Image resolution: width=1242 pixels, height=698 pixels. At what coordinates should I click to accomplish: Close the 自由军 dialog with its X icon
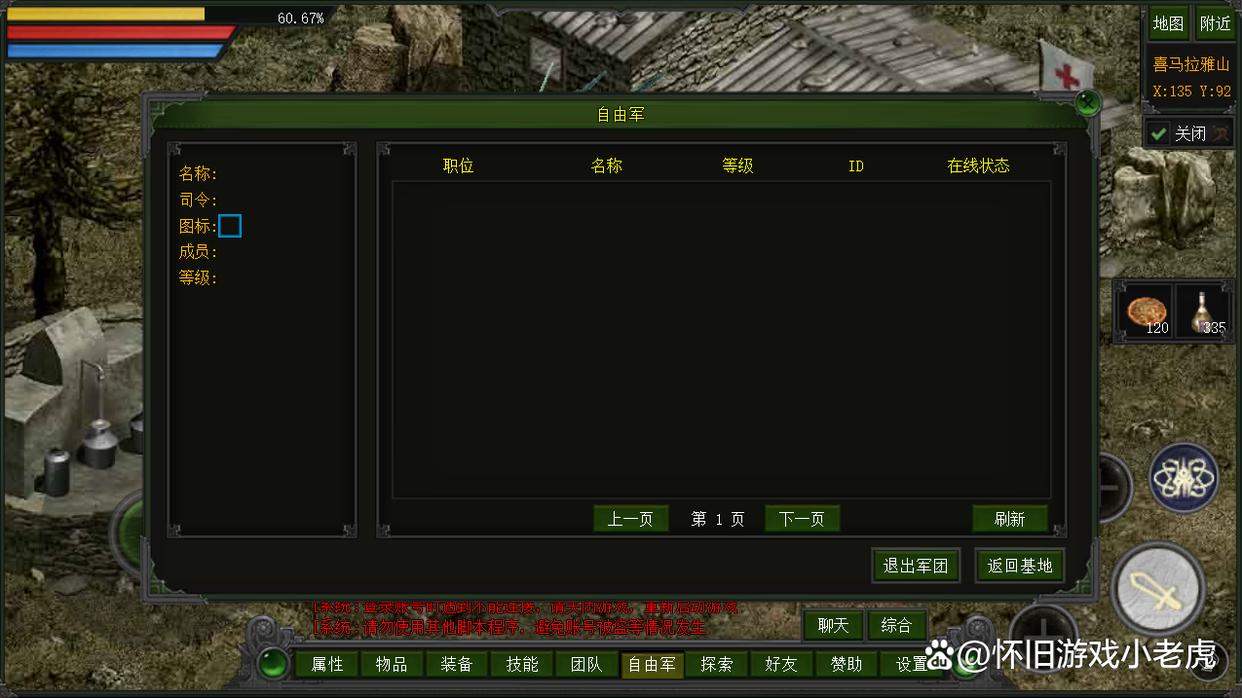pos(1087,102)
